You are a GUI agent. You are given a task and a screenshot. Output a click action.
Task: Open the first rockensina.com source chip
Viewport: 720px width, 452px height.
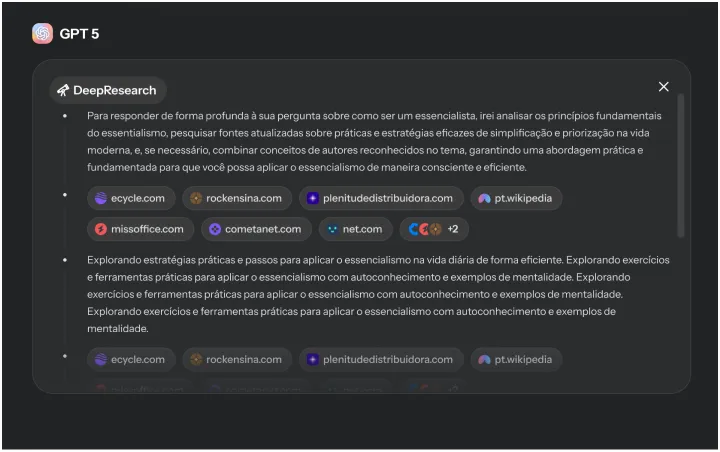237,198
